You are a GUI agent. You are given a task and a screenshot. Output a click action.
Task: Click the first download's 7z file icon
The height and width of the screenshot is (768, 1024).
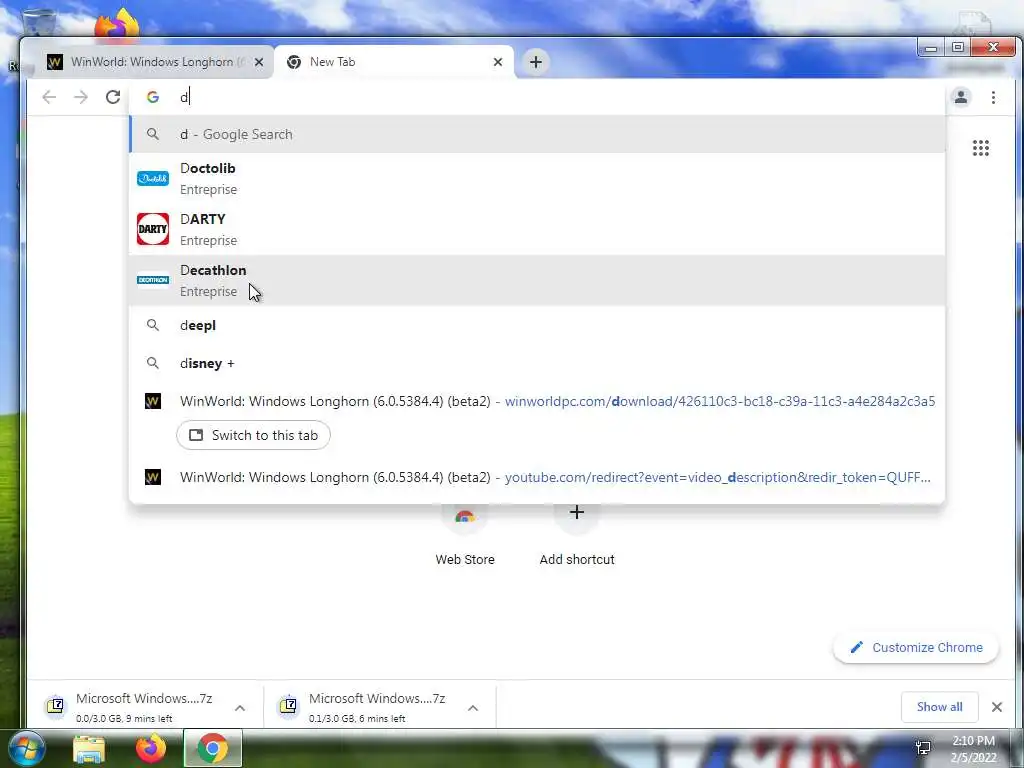(x=56, y=707)
